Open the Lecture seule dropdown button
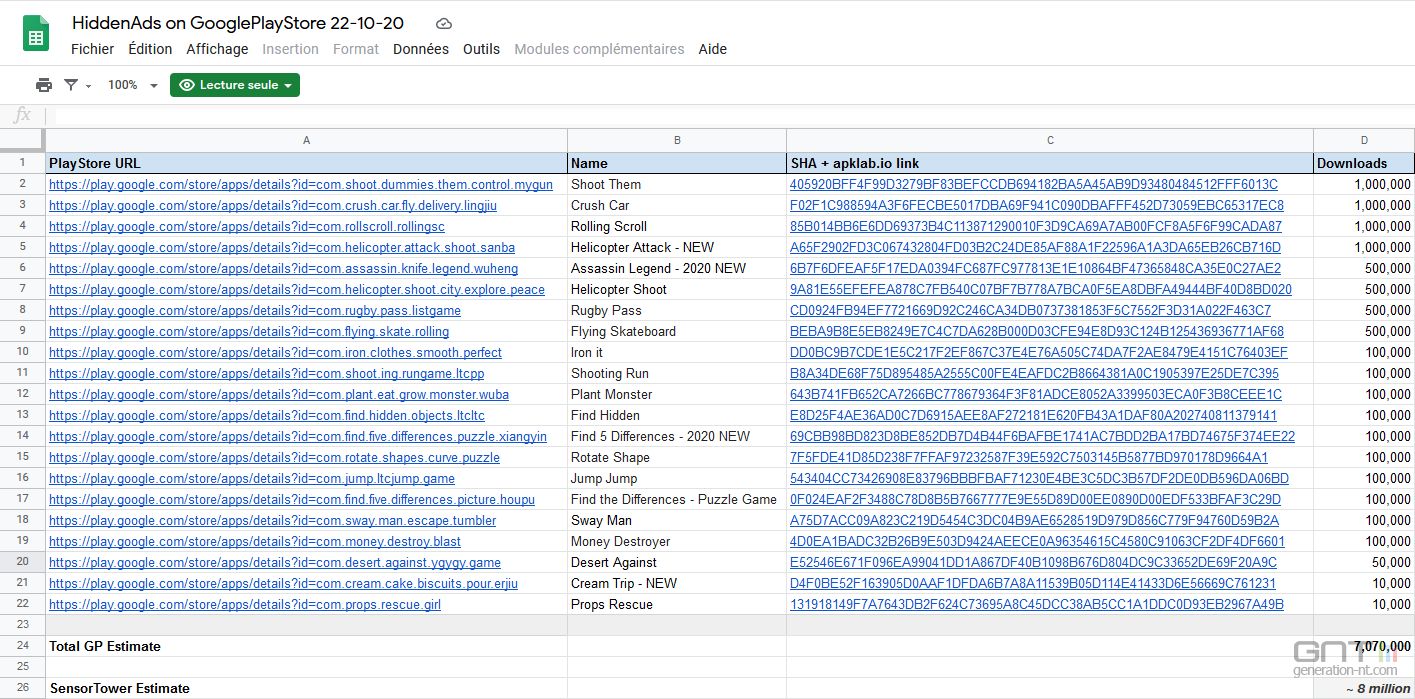This screenshot has height=699, width=1415. click(x=235, y=85)
